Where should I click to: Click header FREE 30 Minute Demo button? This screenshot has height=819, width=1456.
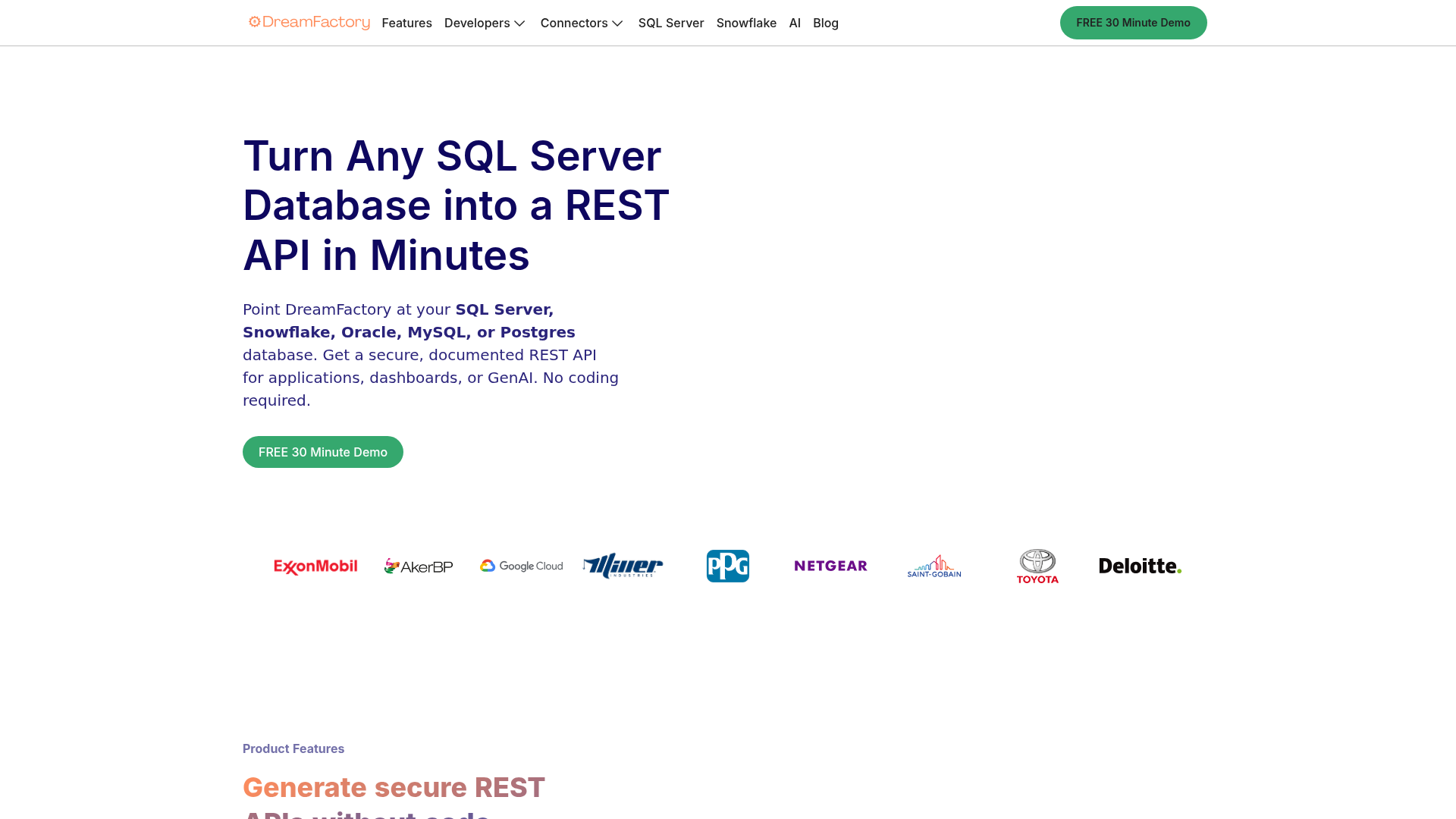pyautogui.click(x=1133, y=23)
